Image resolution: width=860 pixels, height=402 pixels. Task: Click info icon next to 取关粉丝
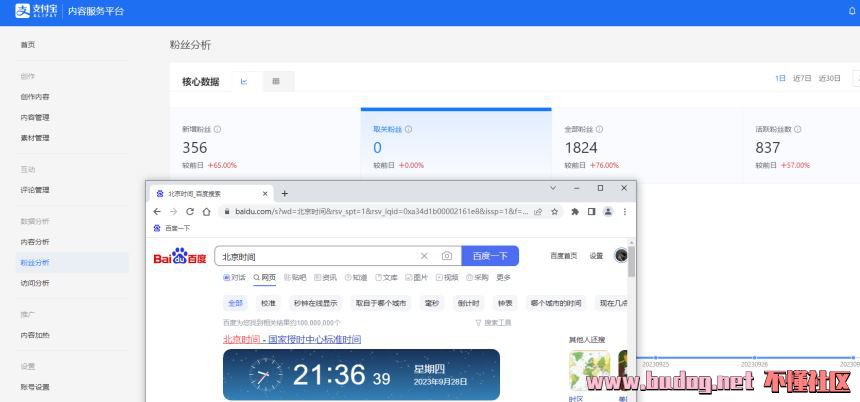click(x=408, y=129)
